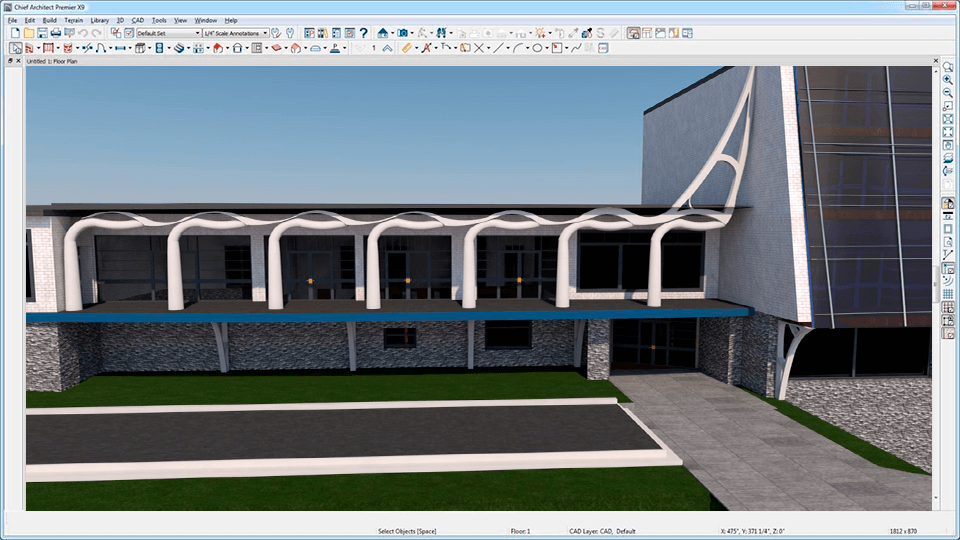Open the 1/4" Scale Annotations dropdown
Image resolution: width=960 pixels, height=540 pixels.
tap(236, 33)
